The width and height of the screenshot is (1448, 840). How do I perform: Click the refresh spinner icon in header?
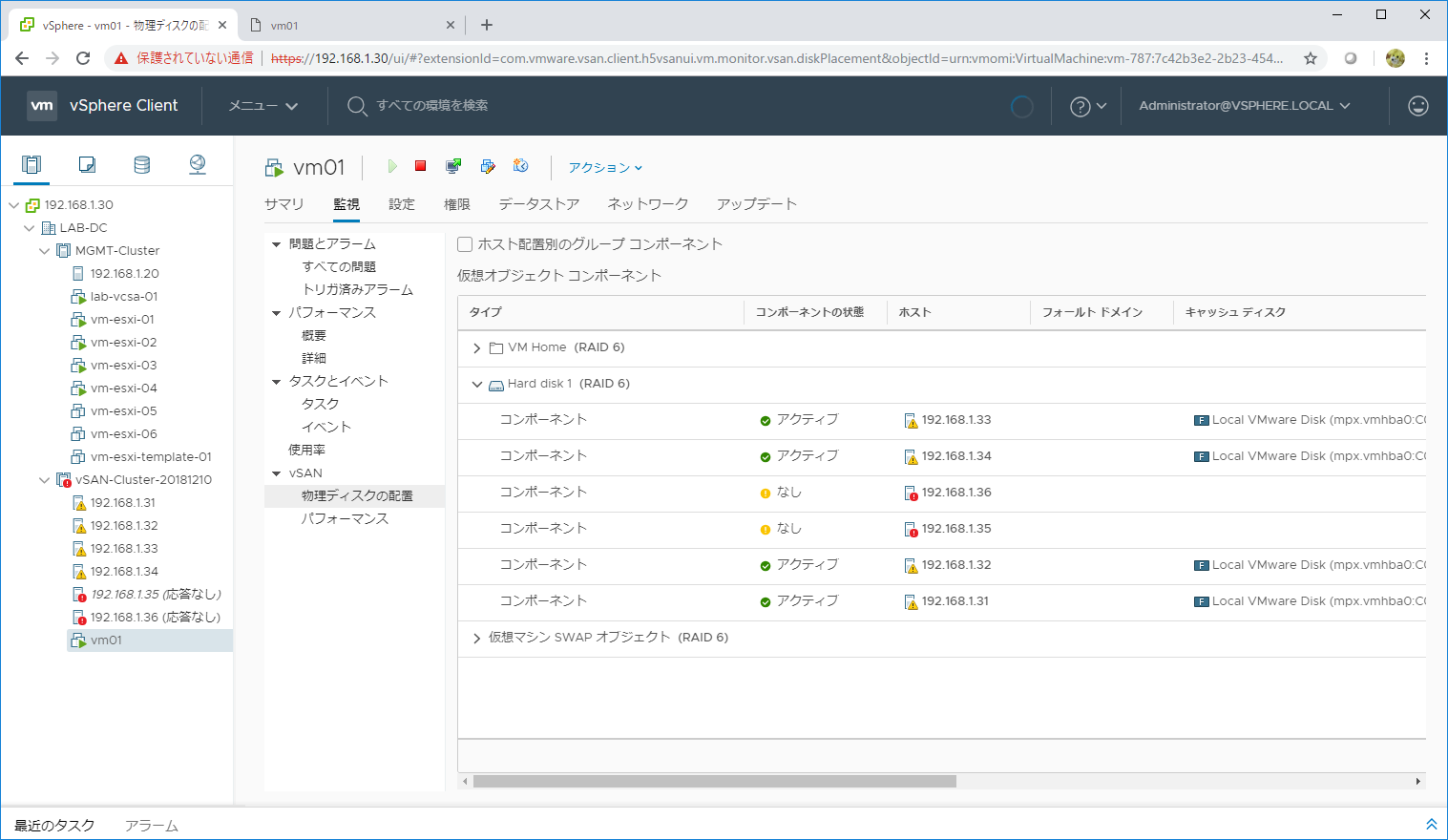tap(1021, 106)
